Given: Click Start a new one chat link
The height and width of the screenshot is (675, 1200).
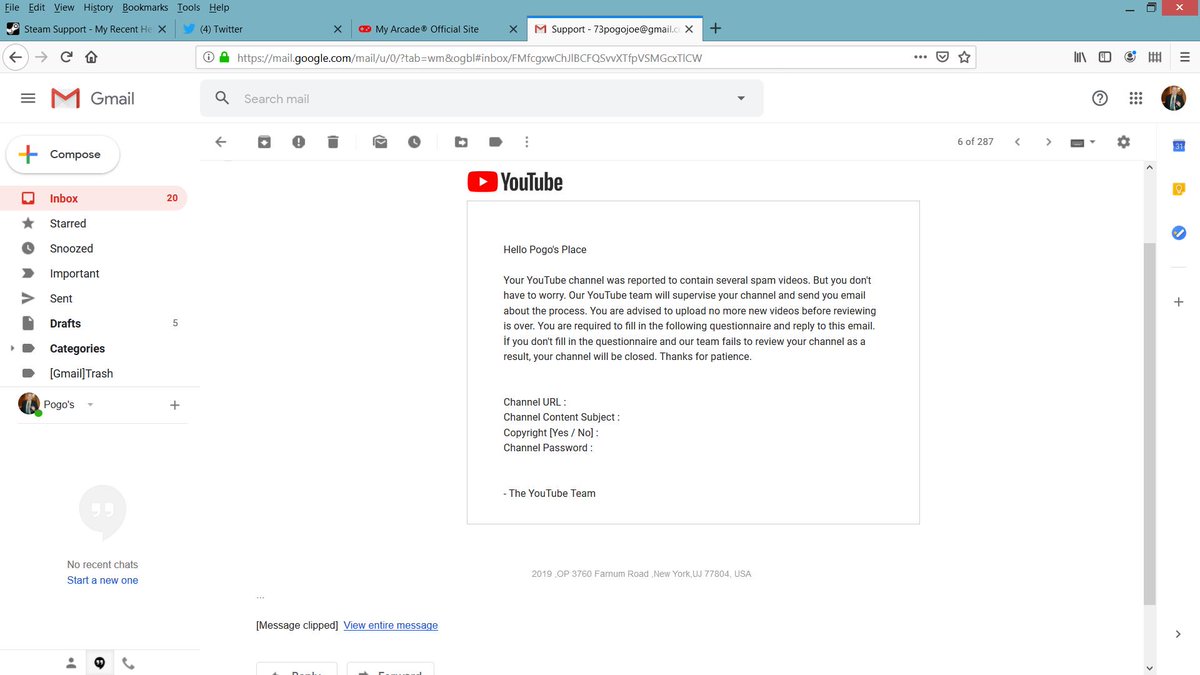Looking at the screenshot, I should [102, 580].
